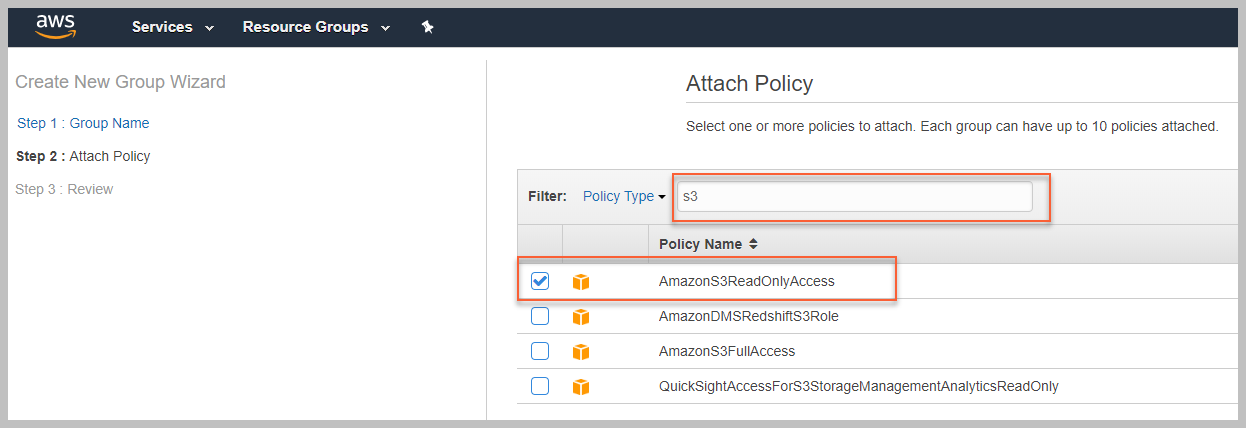
Task: Sort by Policy Name column header
Action: click(708, 244)
